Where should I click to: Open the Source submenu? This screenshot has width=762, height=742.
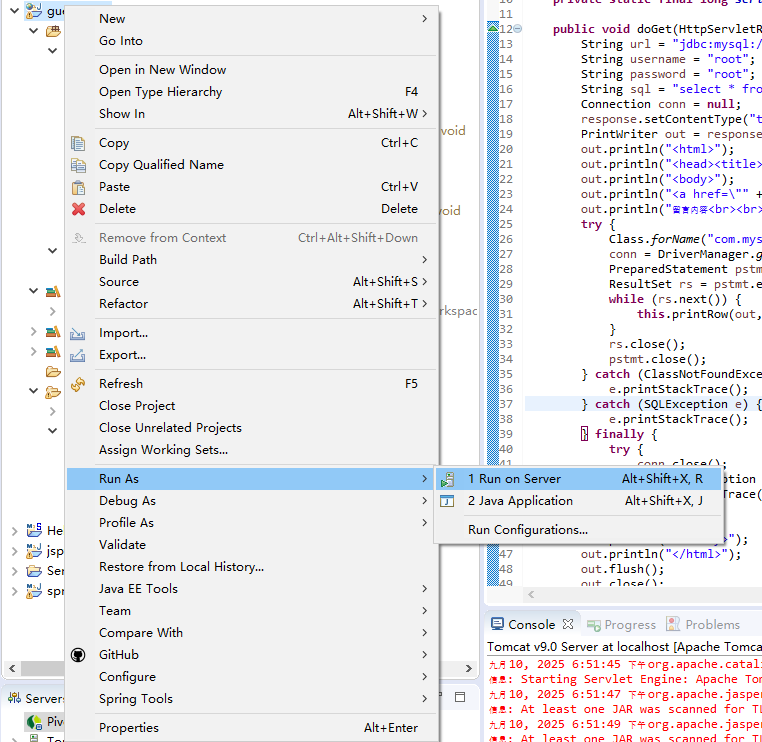pos(252,282)
